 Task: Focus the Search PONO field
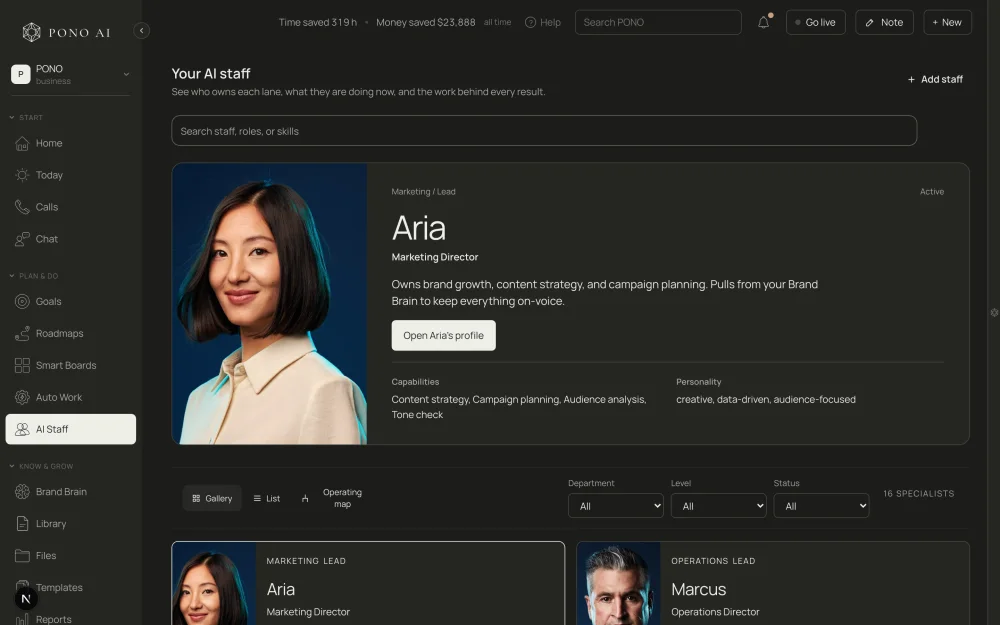click(658, 22)
